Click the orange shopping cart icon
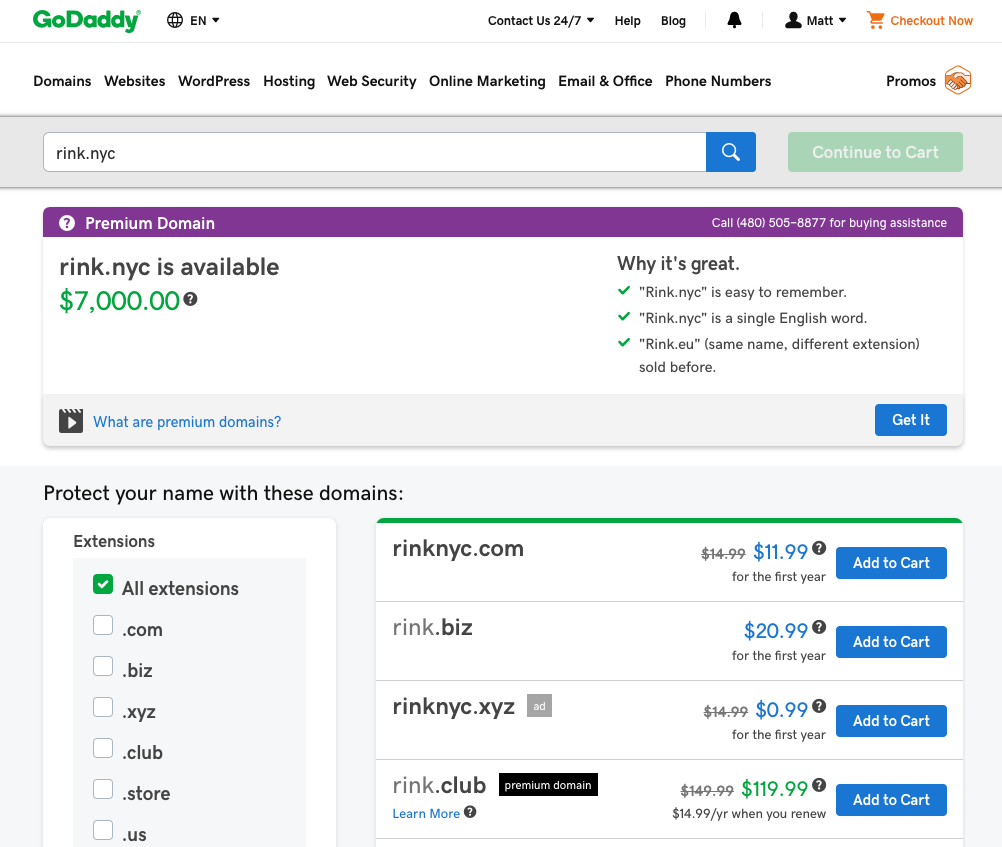This screenshot has width=1002, height=847. (x=875, y=20)
